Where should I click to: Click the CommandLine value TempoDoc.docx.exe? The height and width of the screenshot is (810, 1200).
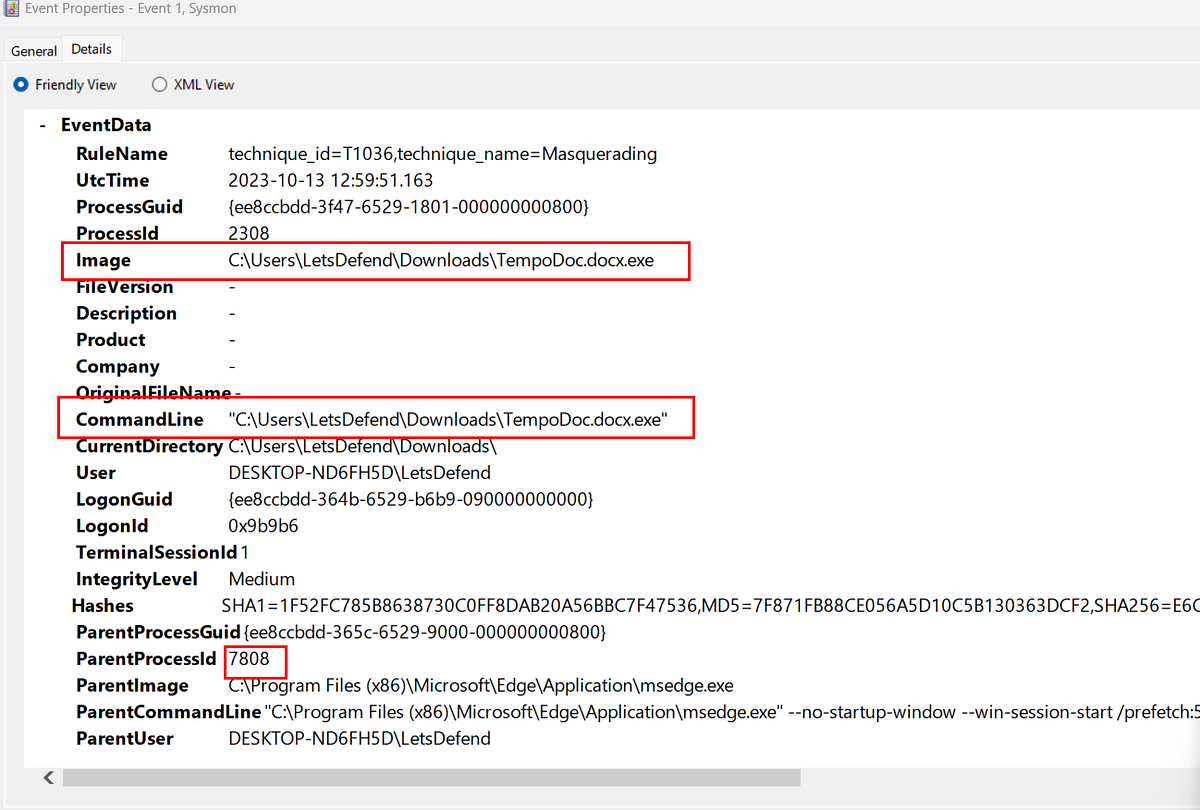pos(447,418)
